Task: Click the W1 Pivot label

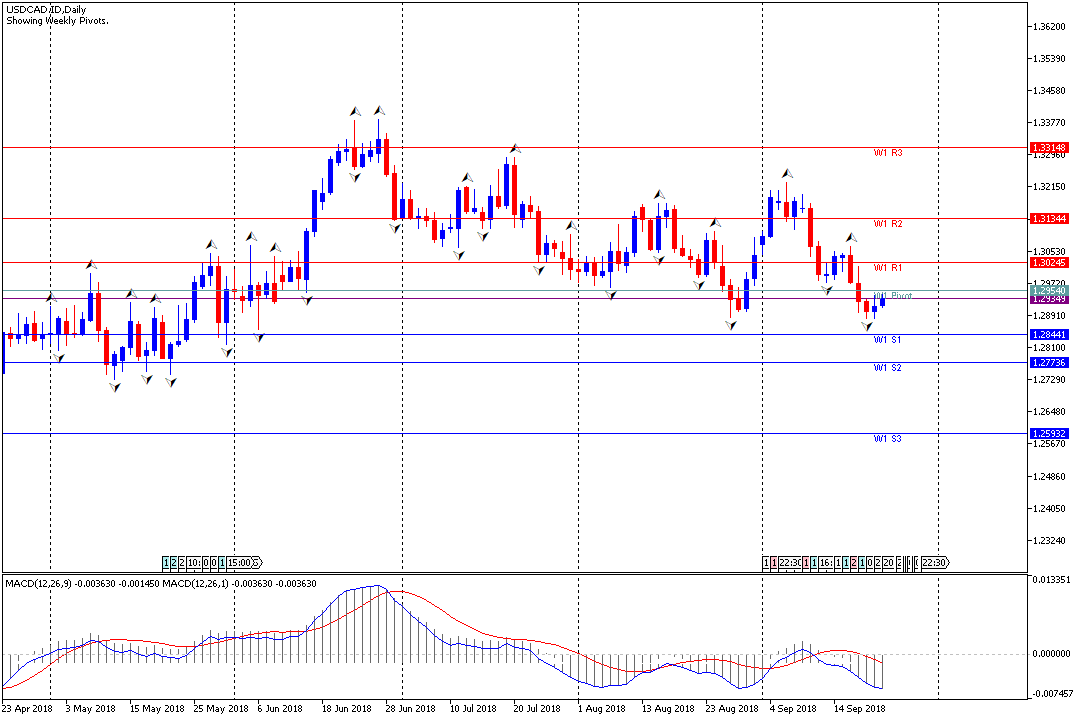Action: 893,296
